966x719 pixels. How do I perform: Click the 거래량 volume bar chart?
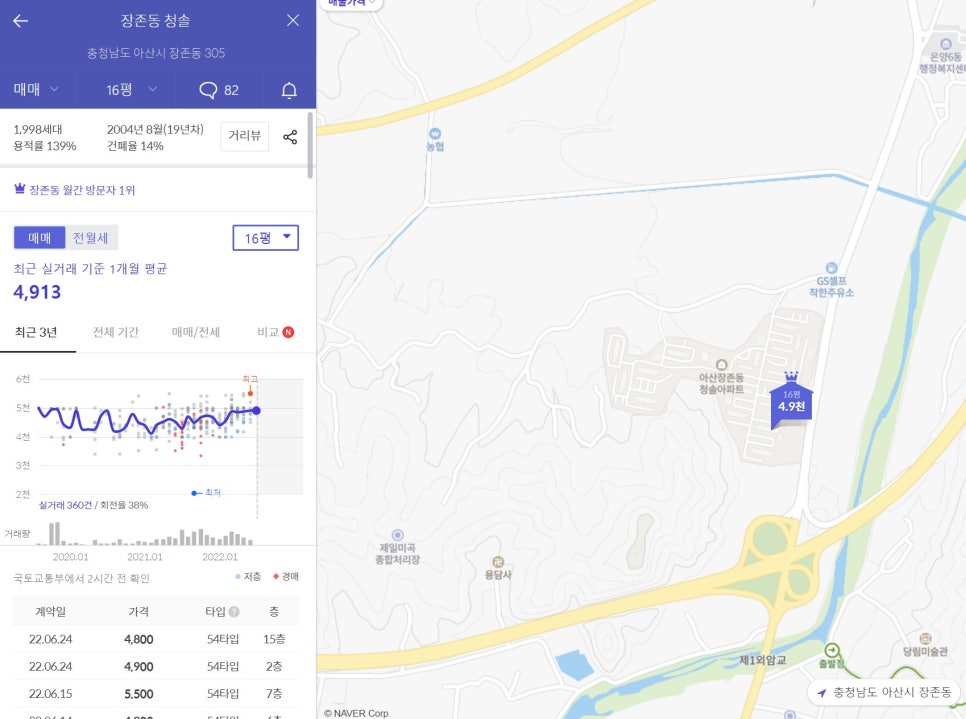[145, 534]
